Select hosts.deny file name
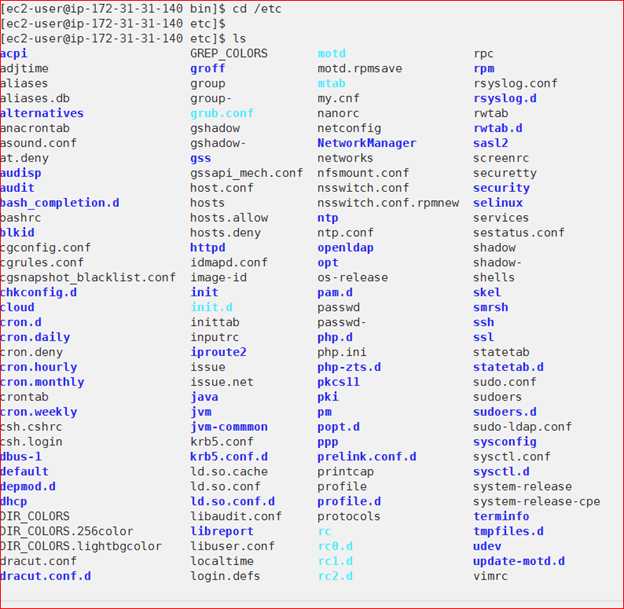The width and height of the screenshot is (624, 609). pos(225,232)
